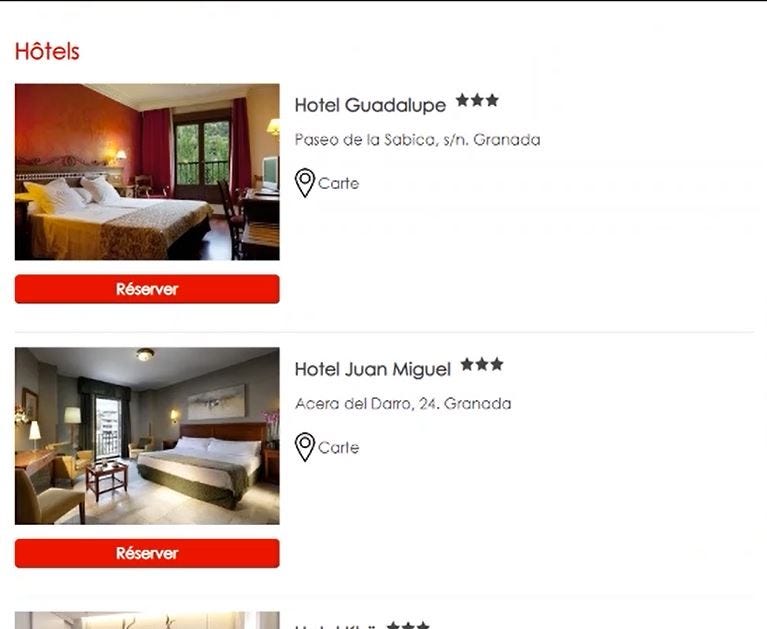Image resolution: width=767 pixels, height=629 pixels.
Task: Click Réserver below the Hotel Juan Miguel photo
Action: point(147,553)
